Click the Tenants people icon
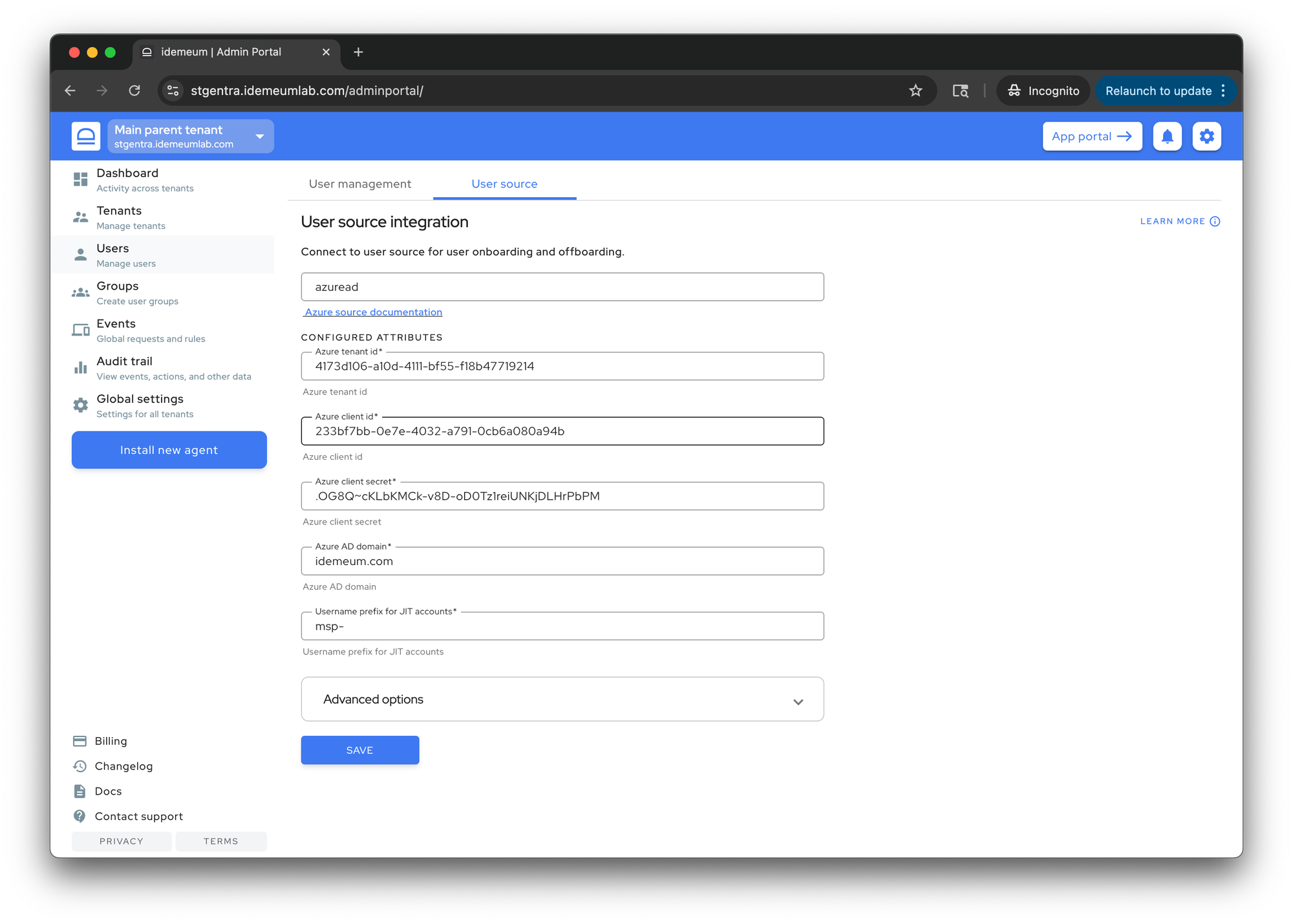Image resolution: width=1293 pixels, height=924 pixels. point(80,217)
